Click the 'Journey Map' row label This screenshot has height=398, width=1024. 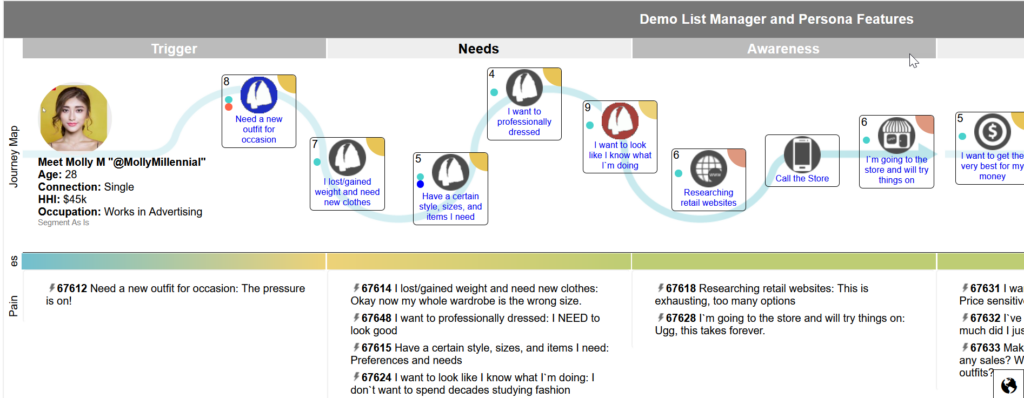click(14, 157)
